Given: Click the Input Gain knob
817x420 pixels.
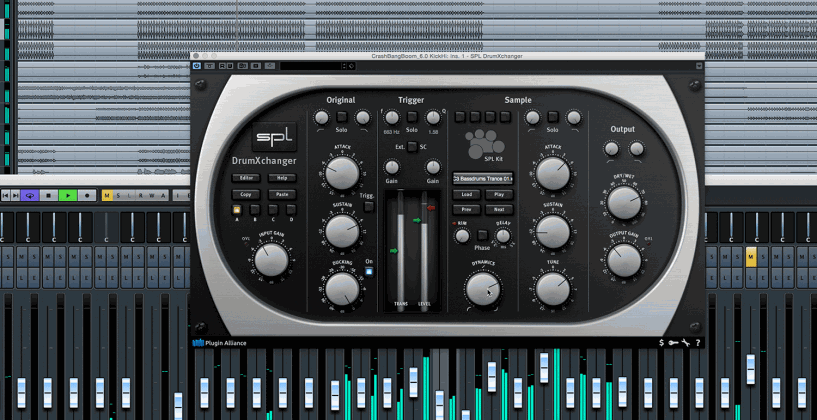Looking at the screenshot, I should point(271,260).
